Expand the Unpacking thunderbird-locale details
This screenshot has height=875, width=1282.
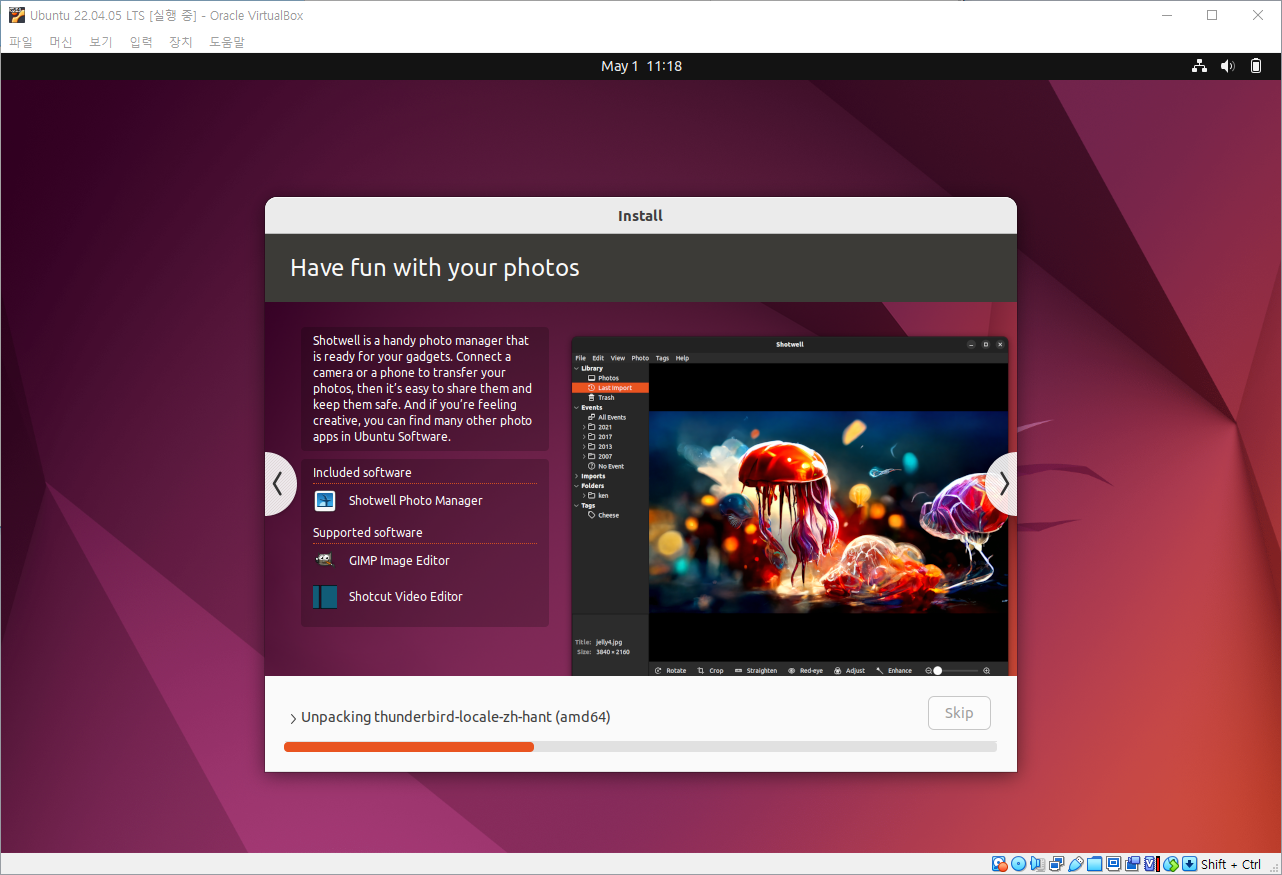(293, 718)
